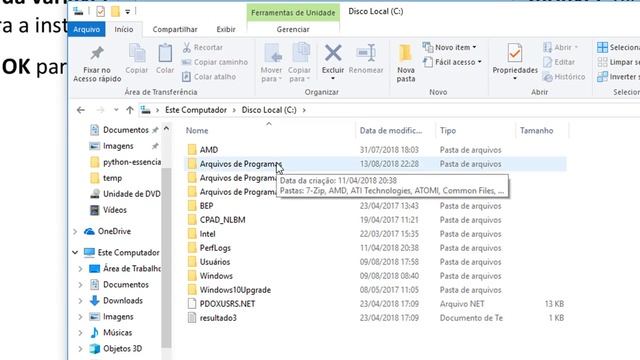Click the properties checkmark in the quick access toolbar

point(100,11)
